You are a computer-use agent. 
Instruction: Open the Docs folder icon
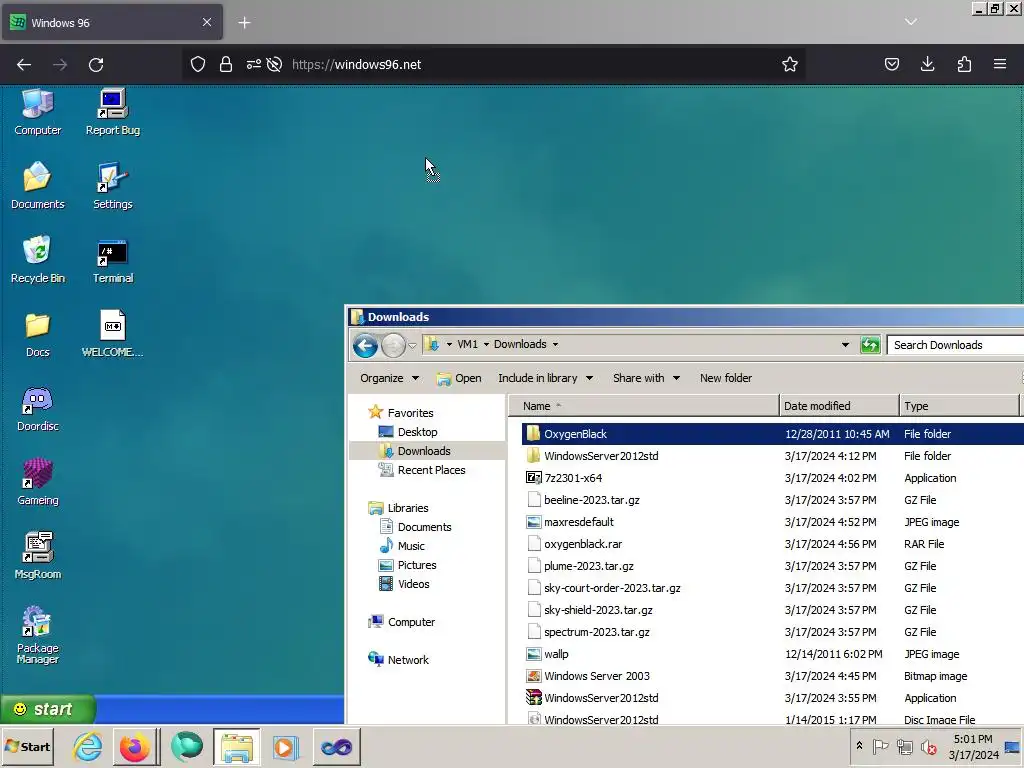point(37,334)
